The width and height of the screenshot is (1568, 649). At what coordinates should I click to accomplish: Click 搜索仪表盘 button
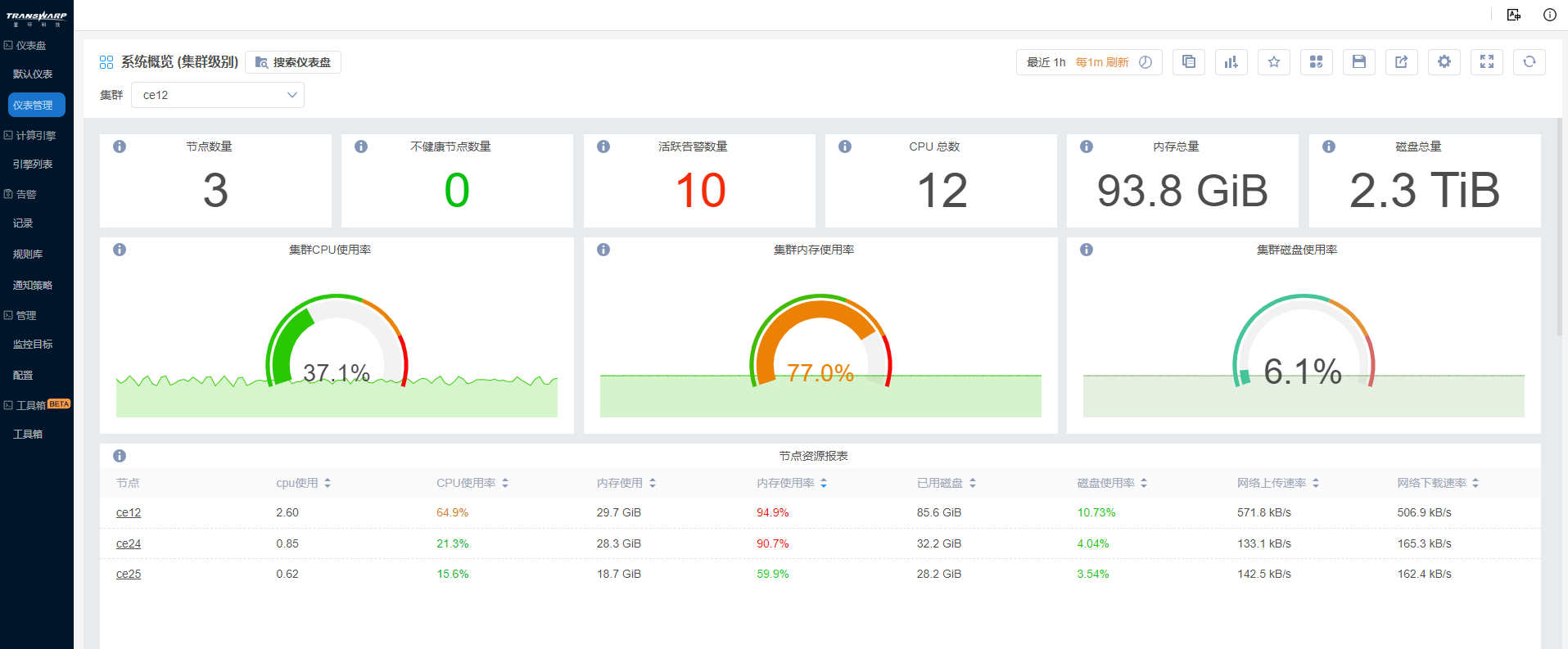tap(293, 62)
